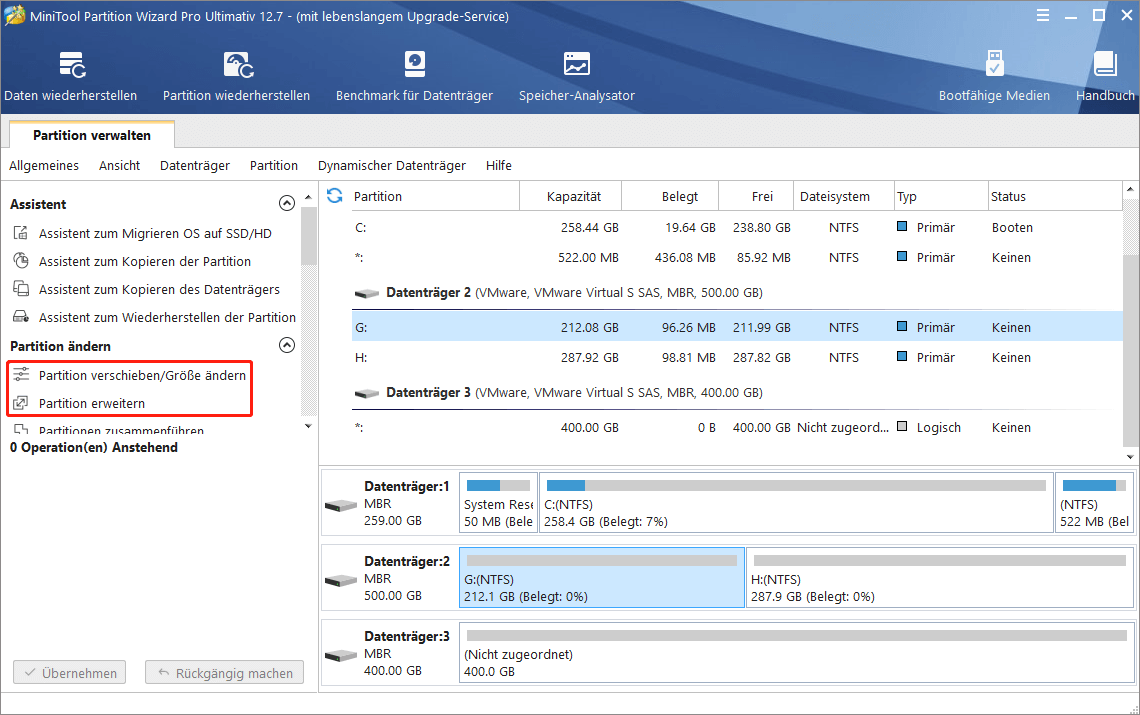The height and width of the screenshot is (715, 1140).
Task: Click Datenträger 3 drive icon in list
Action: click(366, 393)
